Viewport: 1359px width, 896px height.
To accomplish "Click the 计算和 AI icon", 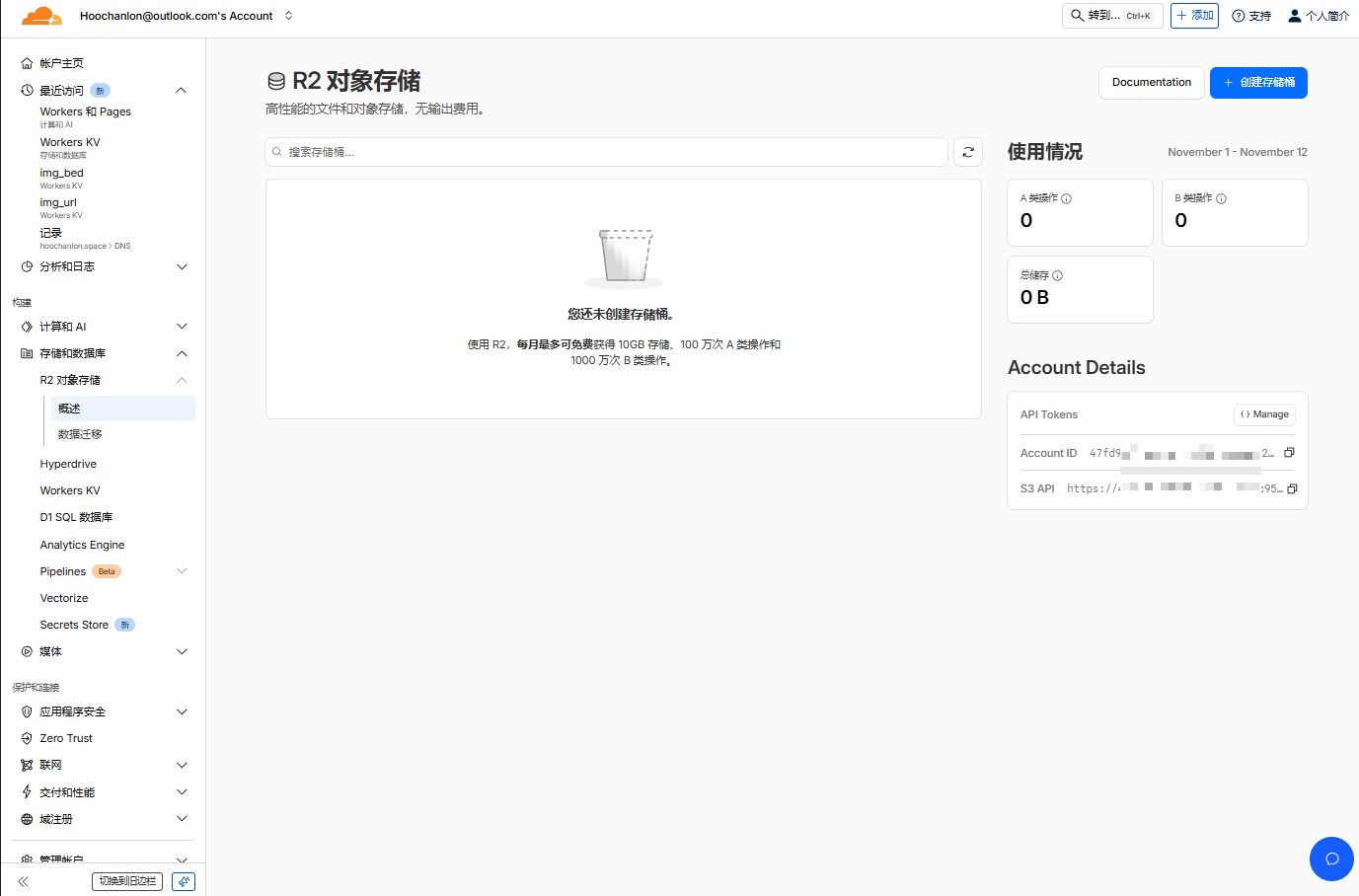I will click(27, 327).
